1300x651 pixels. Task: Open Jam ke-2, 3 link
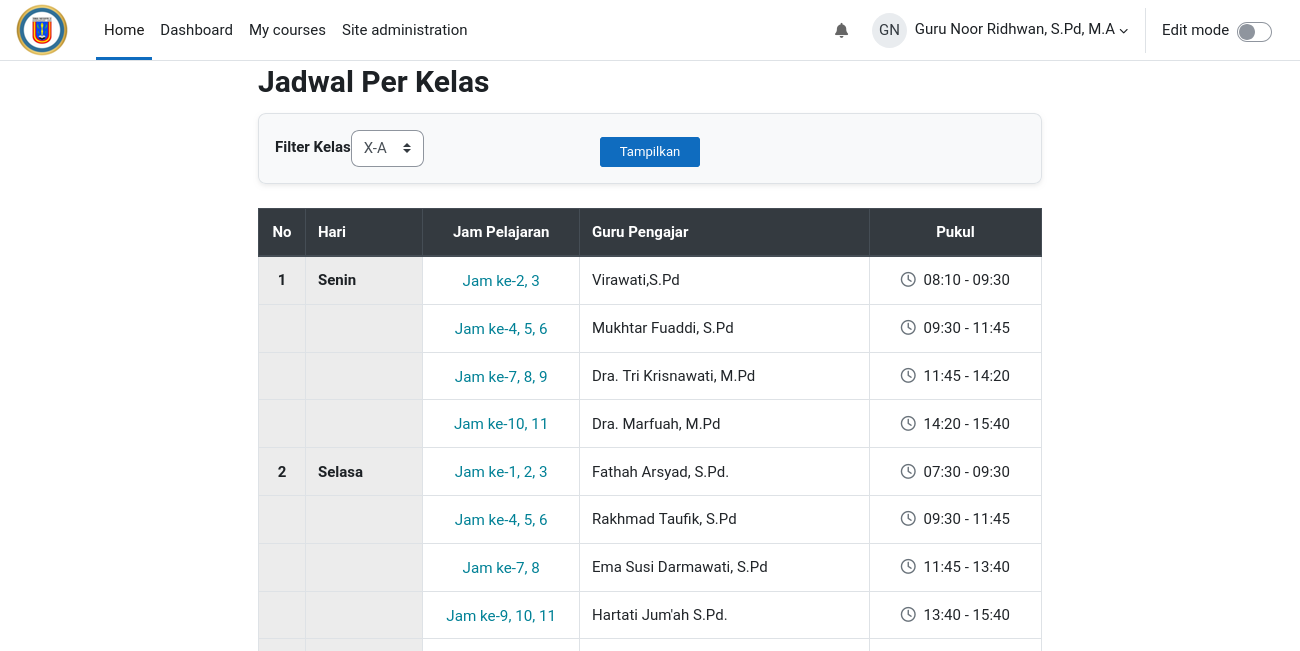pos(501,281)
